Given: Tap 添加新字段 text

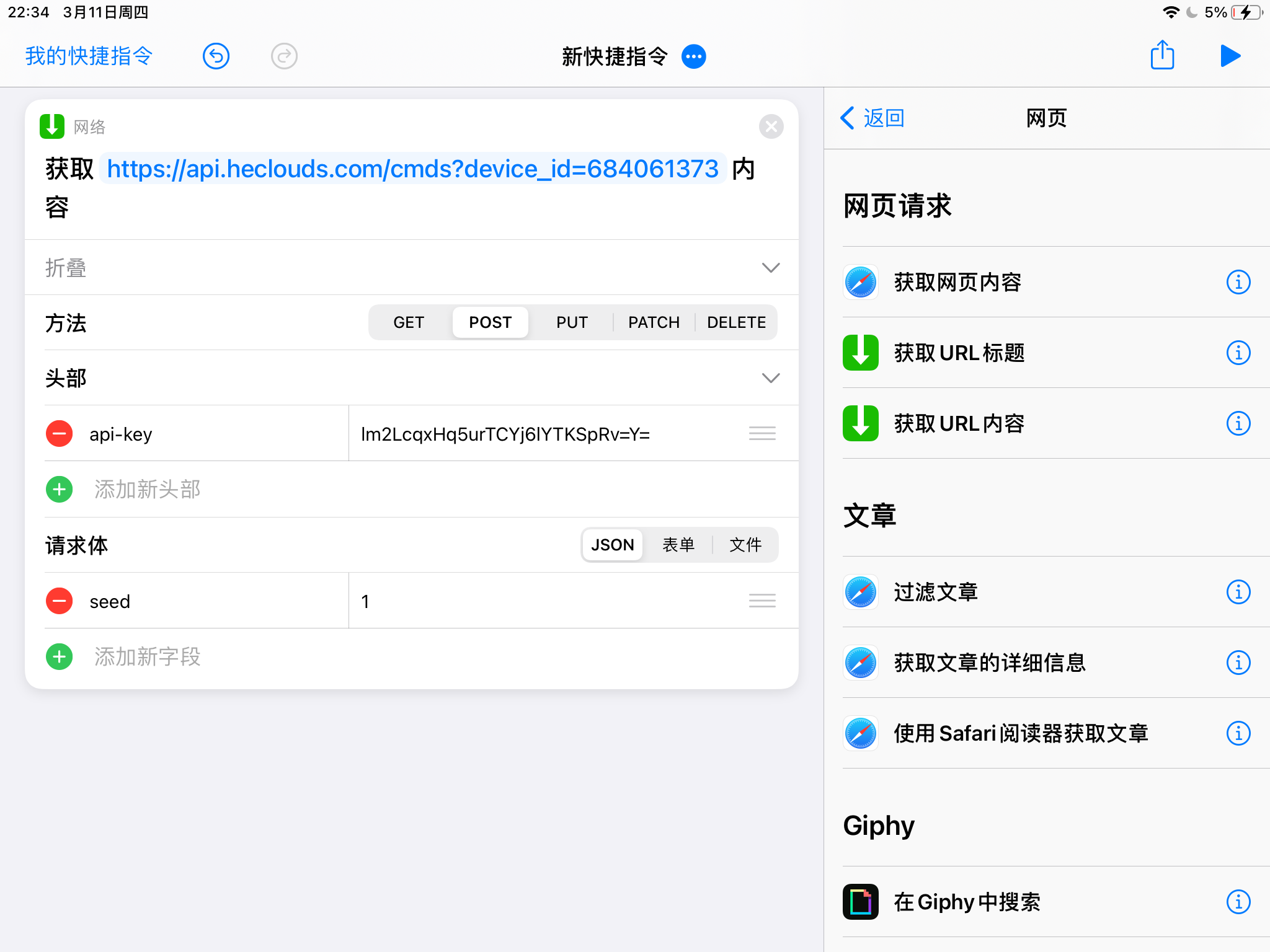Looking at the screenshot, I should pyautogui.click(x=148, y=656).
